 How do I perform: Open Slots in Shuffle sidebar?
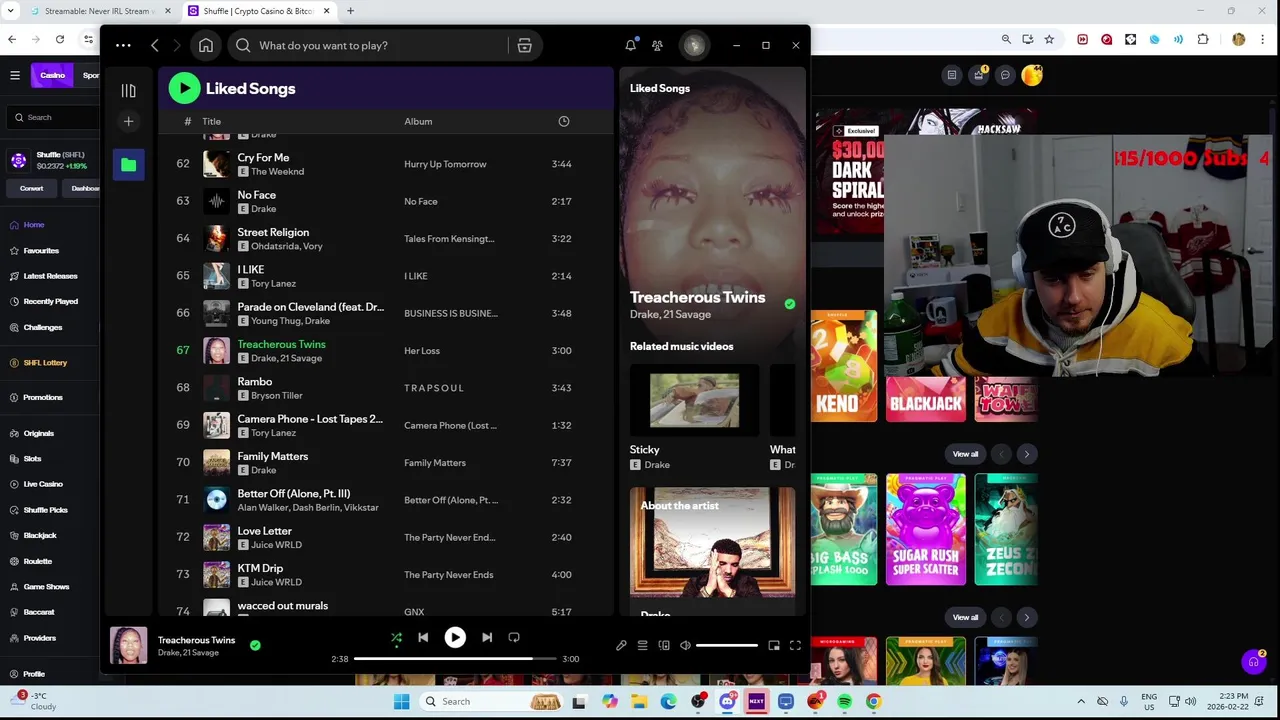tap(32, 459)
